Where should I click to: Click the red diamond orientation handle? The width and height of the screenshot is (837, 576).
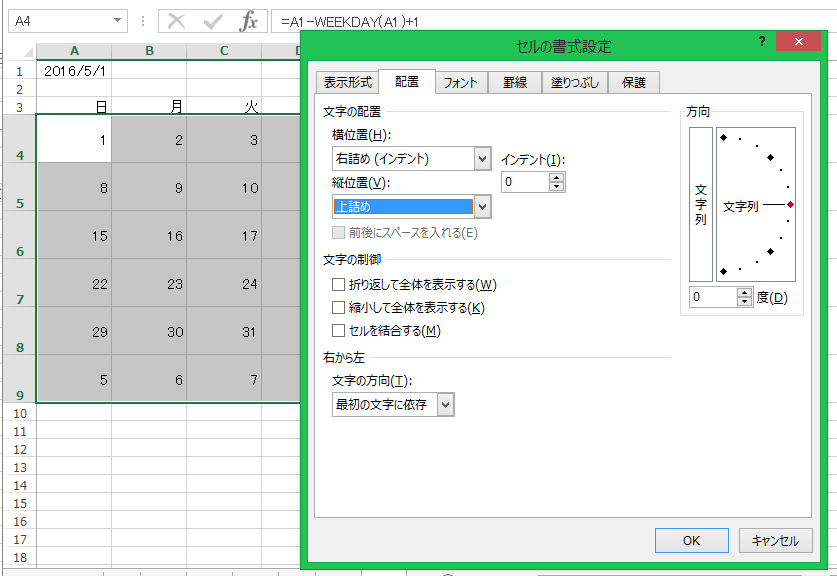[x=790, y=204]
